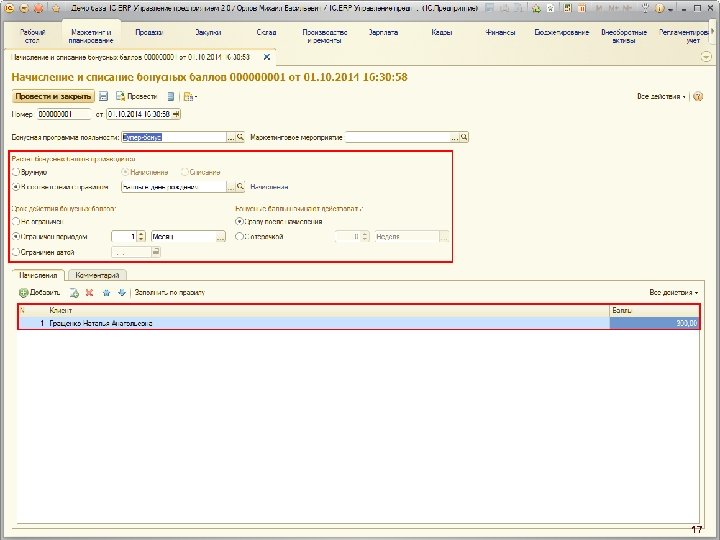Viewport: 720px width, 540px height.
Task: Select the Начисление radio option
Action: click(124, 172)
